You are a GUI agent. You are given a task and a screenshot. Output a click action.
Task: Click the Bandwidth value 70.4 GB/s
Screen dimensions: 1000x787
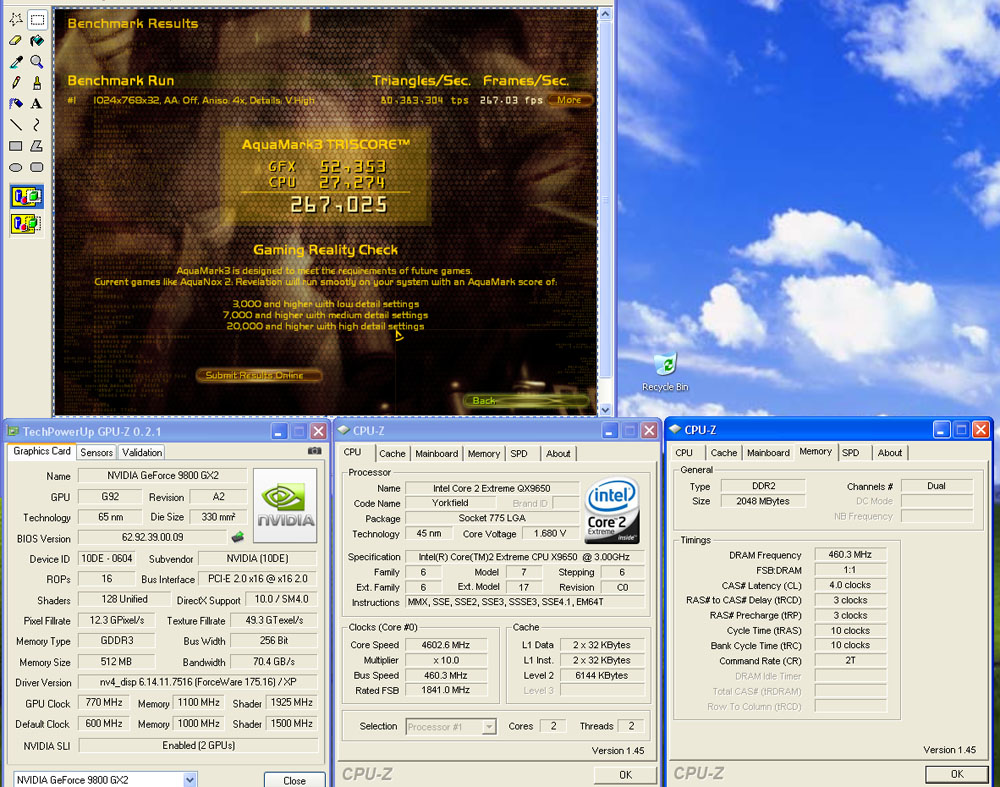point(274,661)
